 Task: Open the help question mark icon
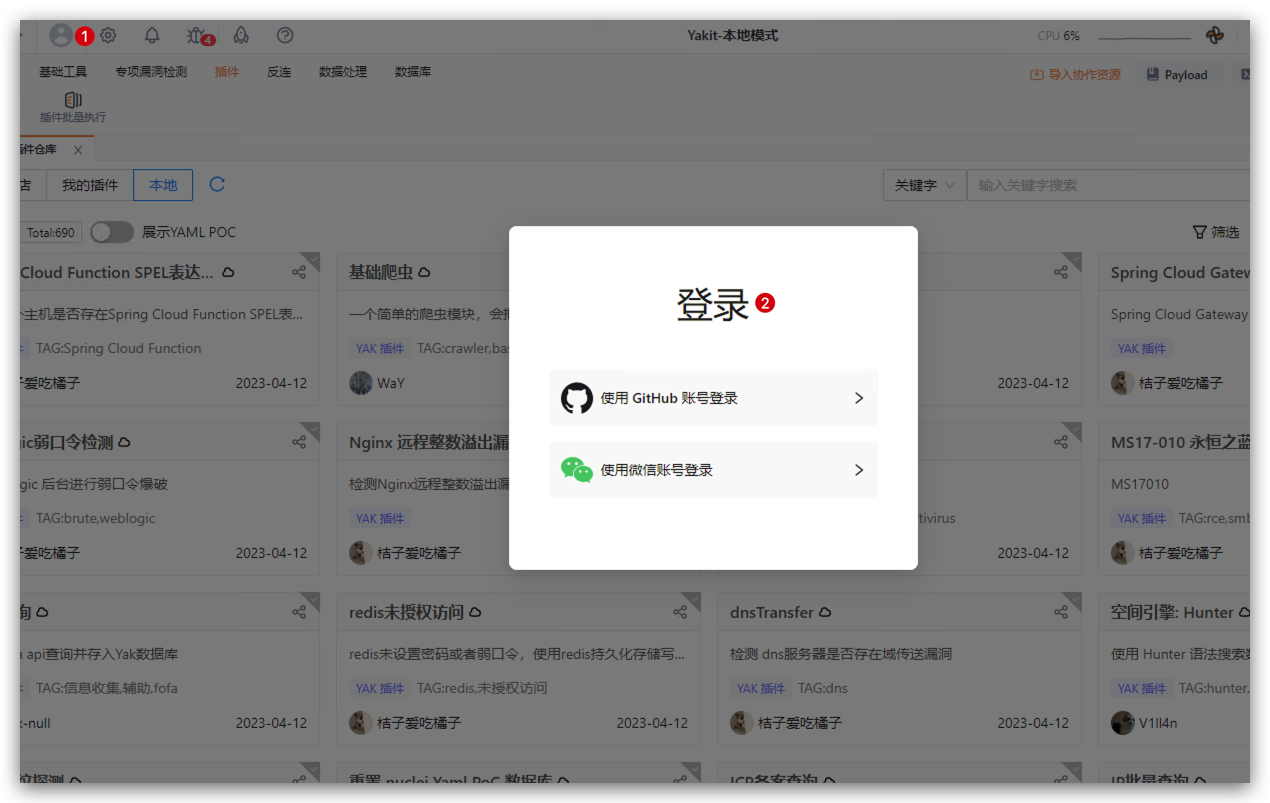[285, 35]
